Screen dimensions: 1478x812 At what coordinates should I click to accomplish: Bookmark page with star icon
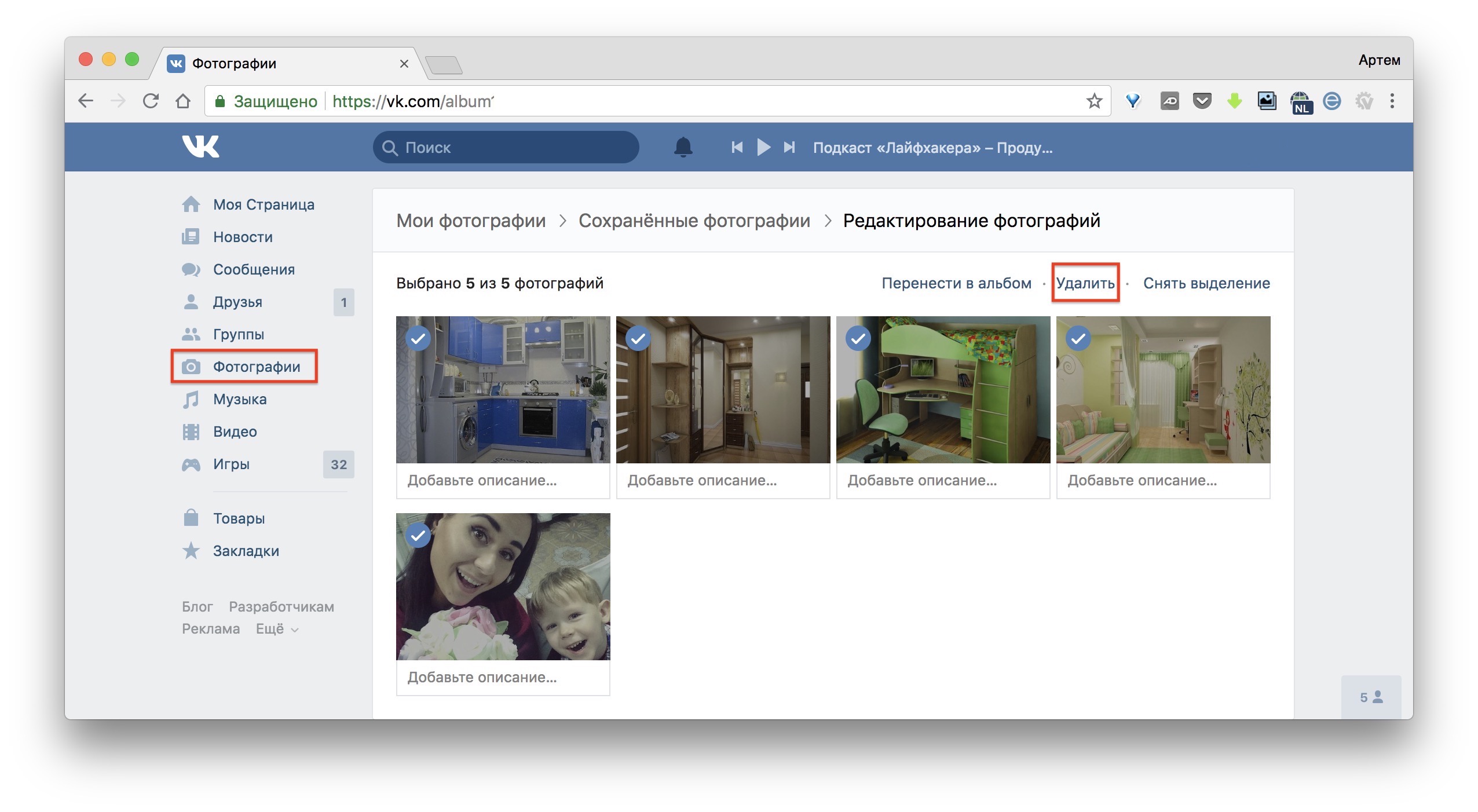[1093, 101]
